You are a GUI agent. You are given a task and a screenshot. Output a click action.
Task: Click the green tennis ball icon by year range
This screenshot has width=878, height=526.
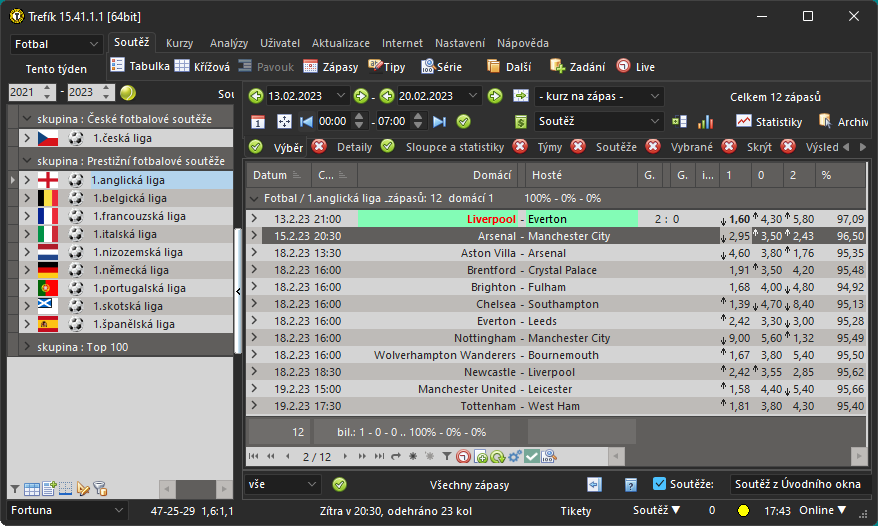coord(128,92)
